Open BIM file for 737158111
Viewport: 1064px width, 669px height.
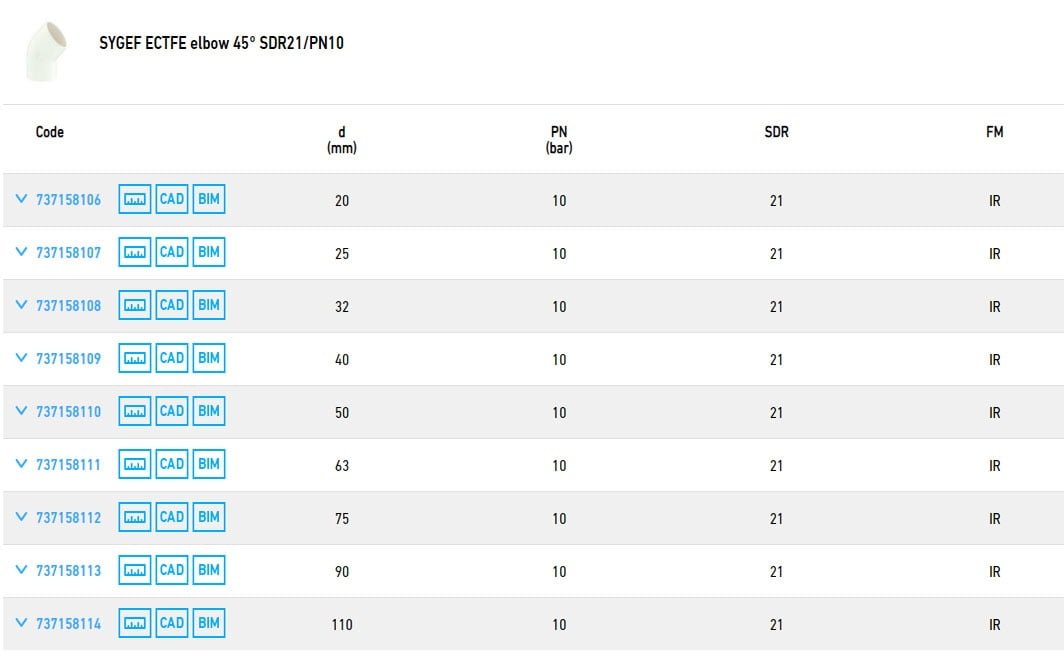coord(208,464)
